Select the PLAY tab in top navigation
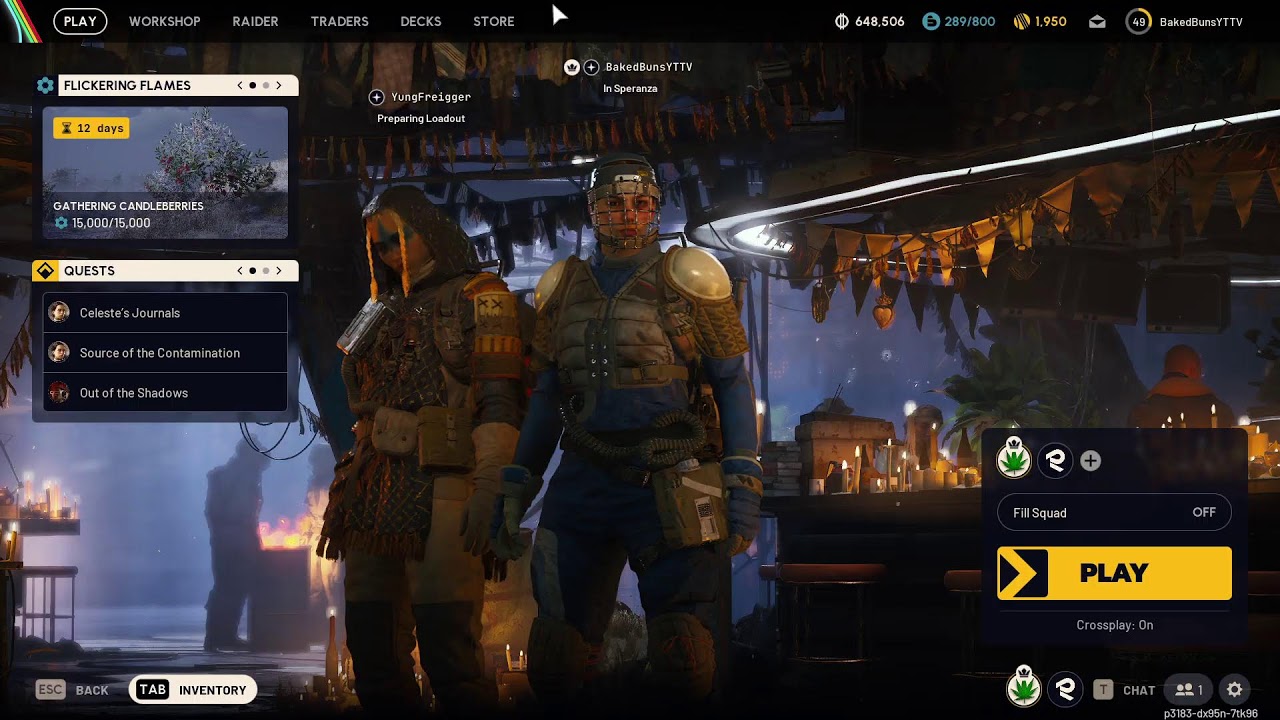This screenshot has height=720, width=1280. (80, 21)
